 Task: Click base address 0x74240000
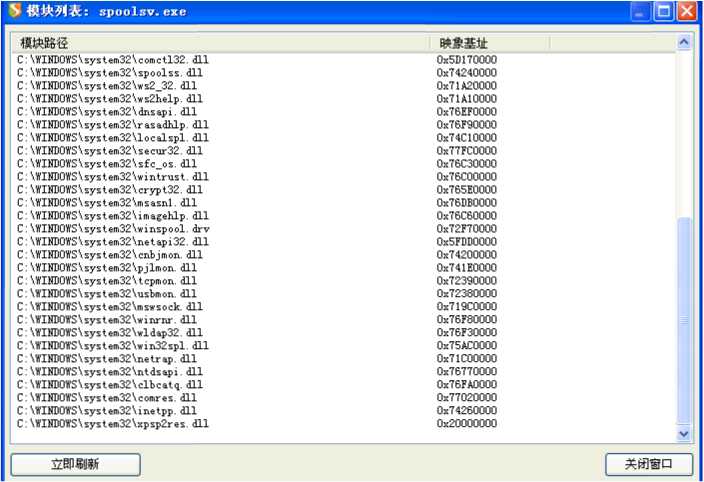466,73
